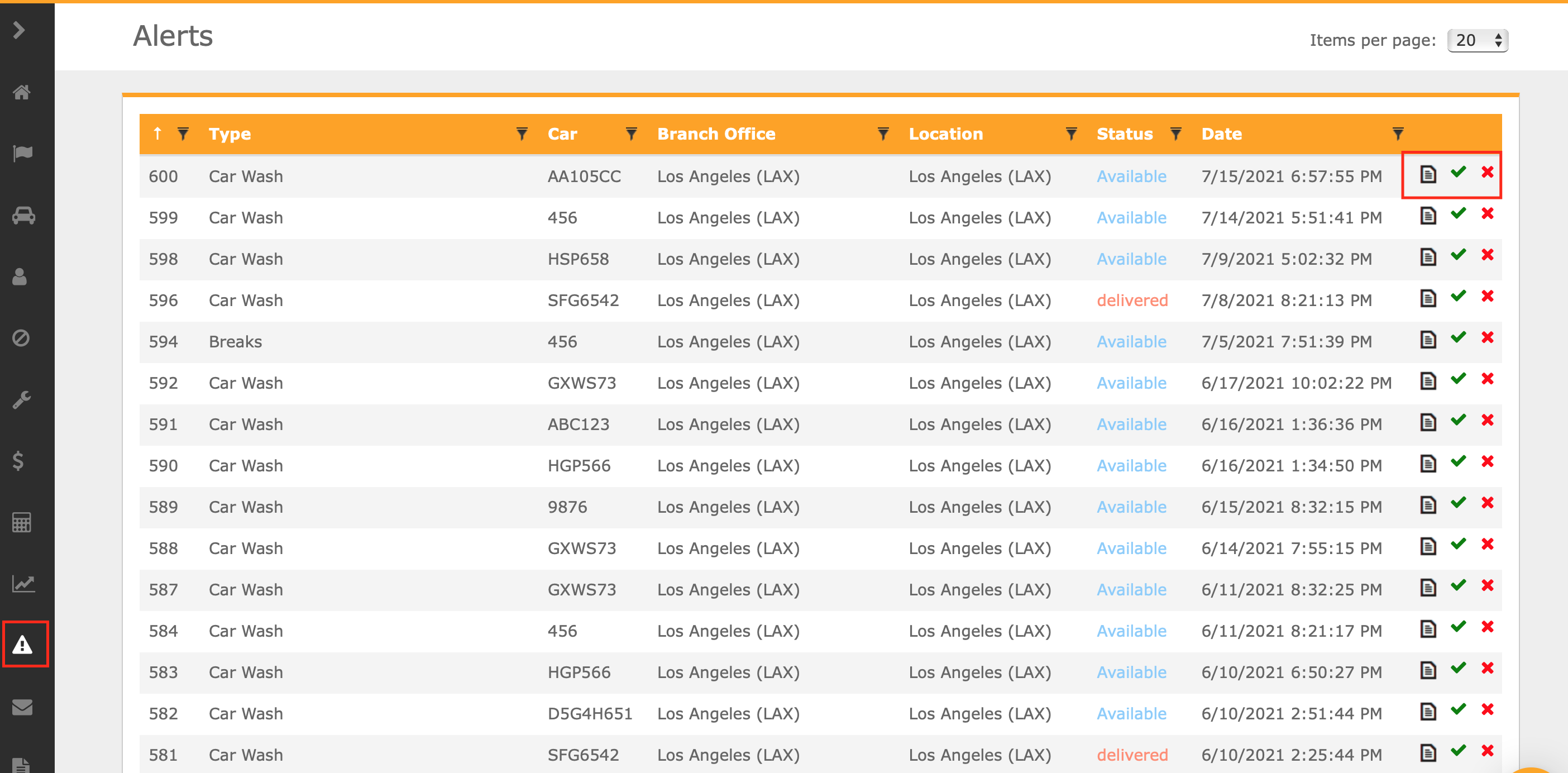1568x773 pixels.
Task: Approve alert 590 with green checkmark
Action: (x=1458, y=462)
